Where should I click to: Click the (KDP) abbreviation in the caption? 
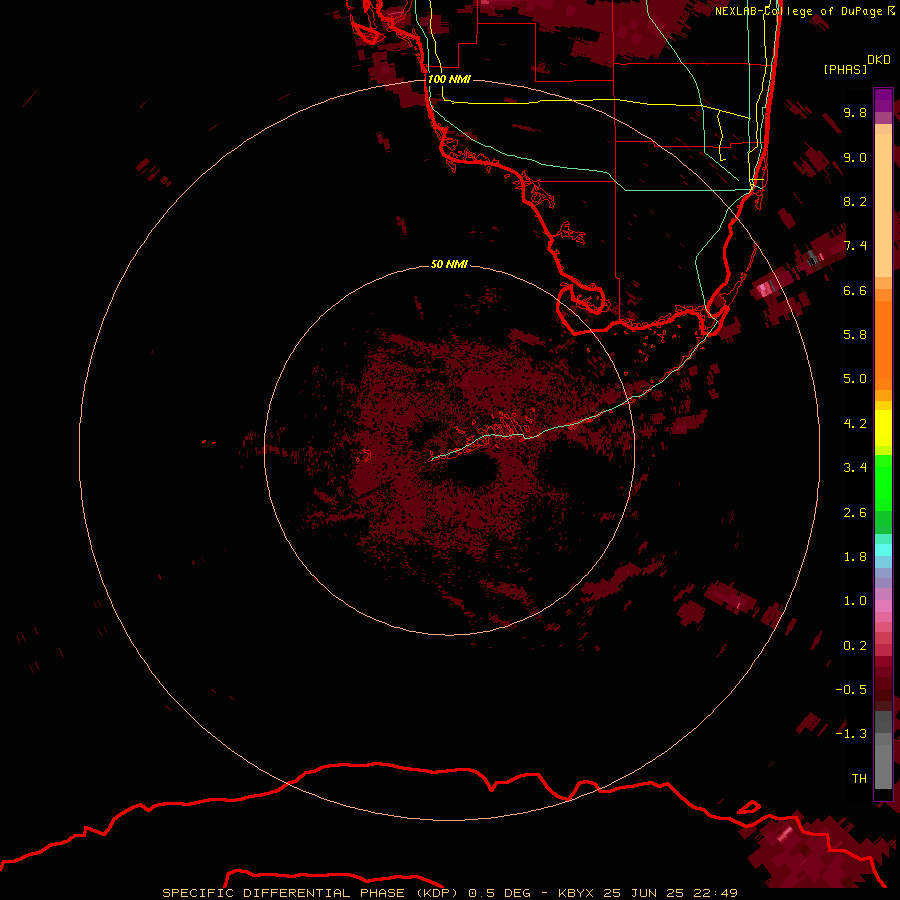tap(437, 893)
